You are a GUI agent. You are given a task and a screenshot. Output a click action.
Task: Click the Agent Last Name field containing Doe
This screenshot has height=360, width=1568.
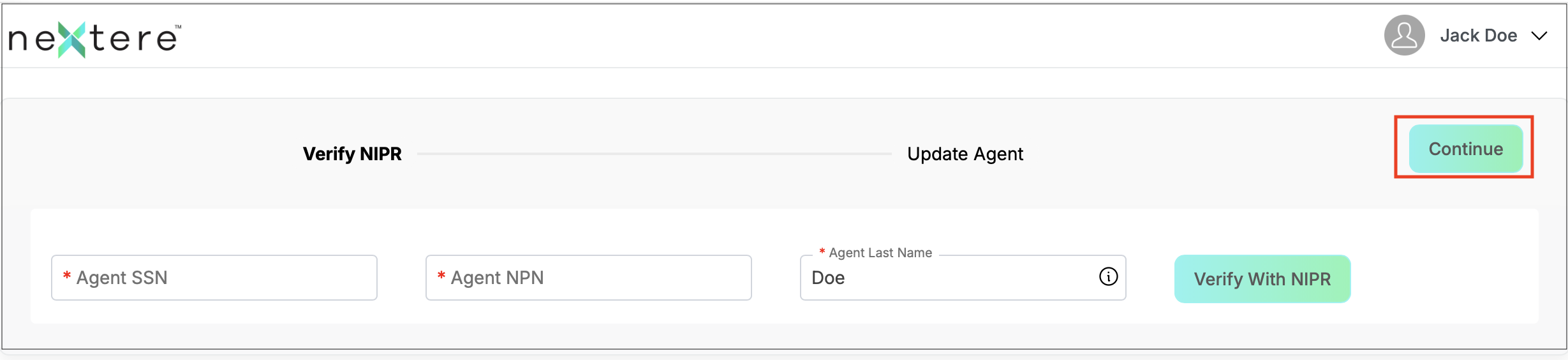tap(963, 278)
